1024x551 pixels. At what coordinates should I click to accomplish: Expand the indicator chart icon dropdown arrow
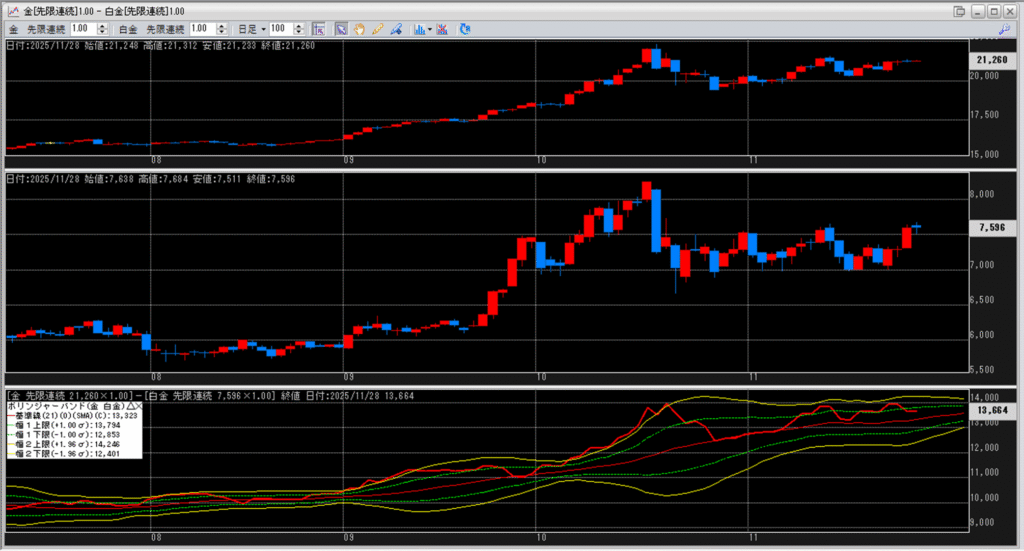point(429,29)
